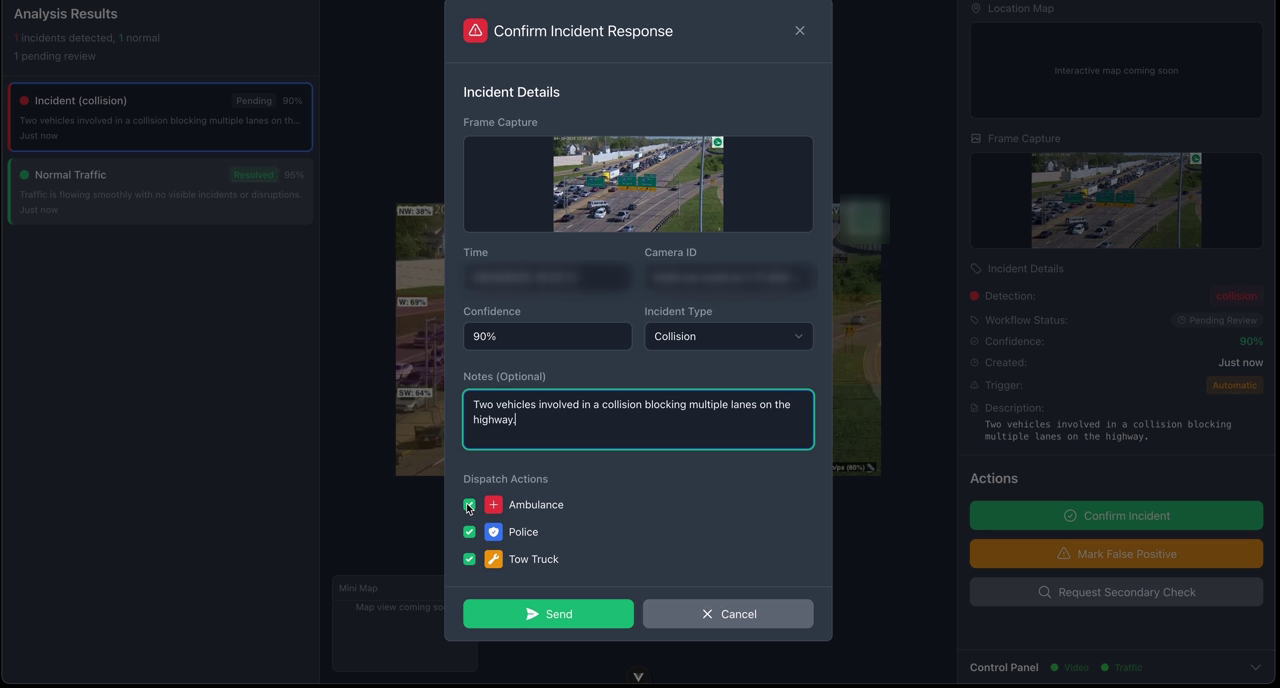Click the red Ambulance cross icon
The height and width of the screenshot is (688, 1280).
tap(493, 505)
